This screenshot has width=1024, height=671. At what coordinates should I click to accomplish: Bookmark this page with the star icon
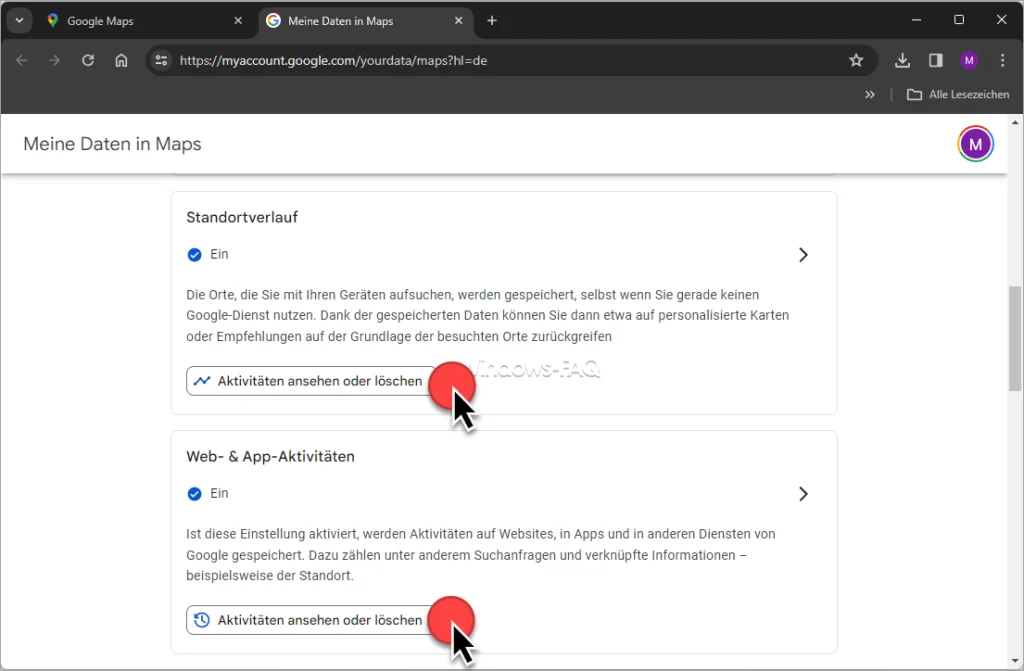click(856, 60)
